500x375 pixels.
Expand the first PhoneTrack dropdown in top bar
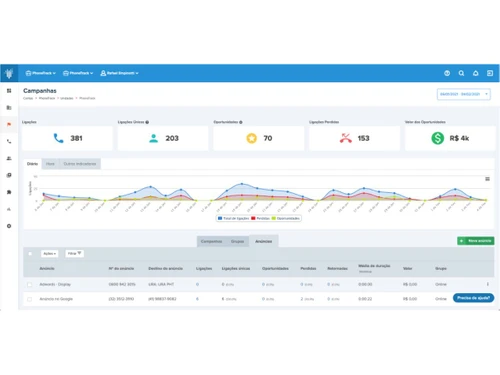pyautogui.click(x=41, y=73)
